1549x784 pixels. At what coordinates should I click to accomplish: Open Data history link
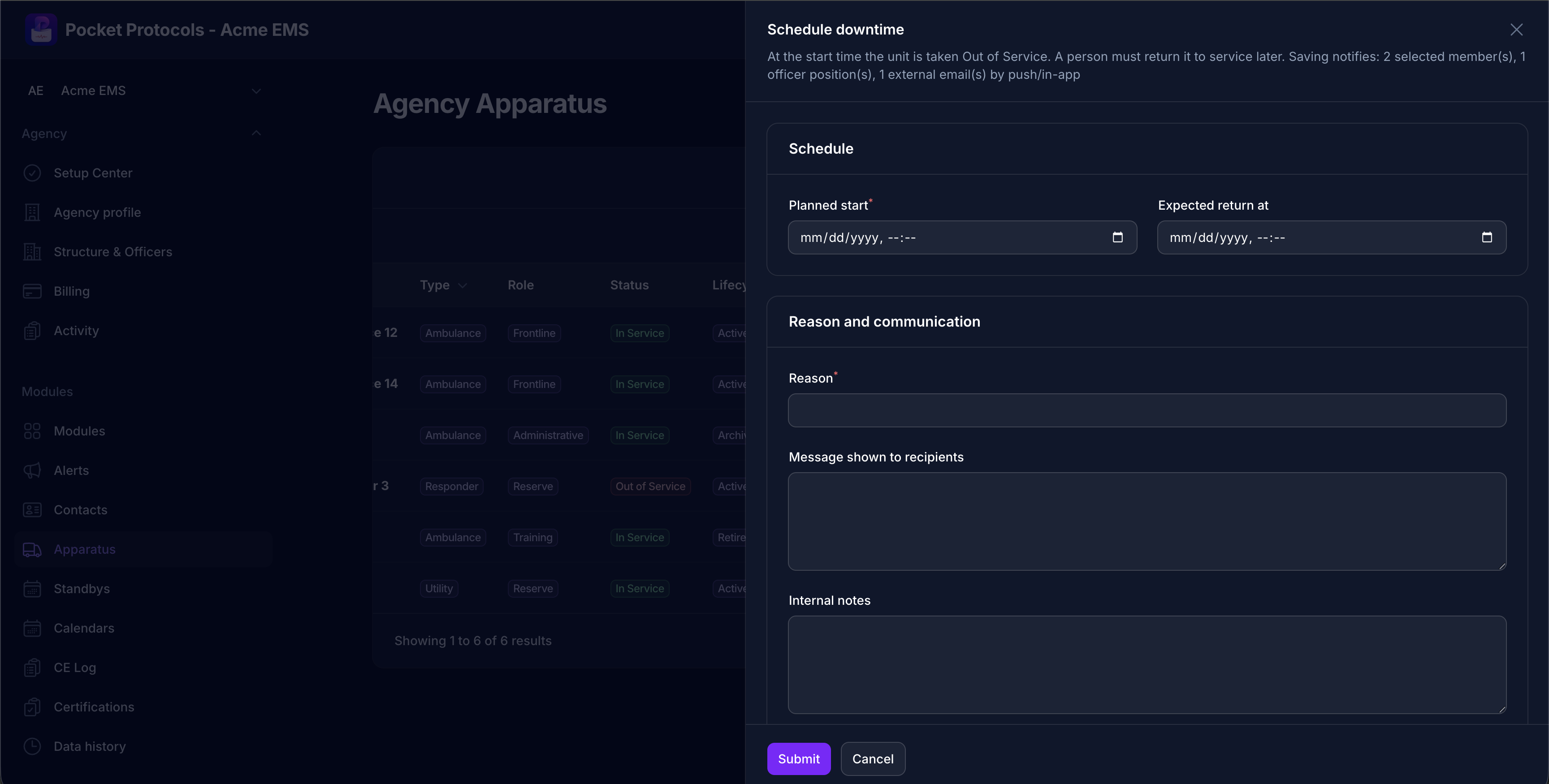point(143,746)
